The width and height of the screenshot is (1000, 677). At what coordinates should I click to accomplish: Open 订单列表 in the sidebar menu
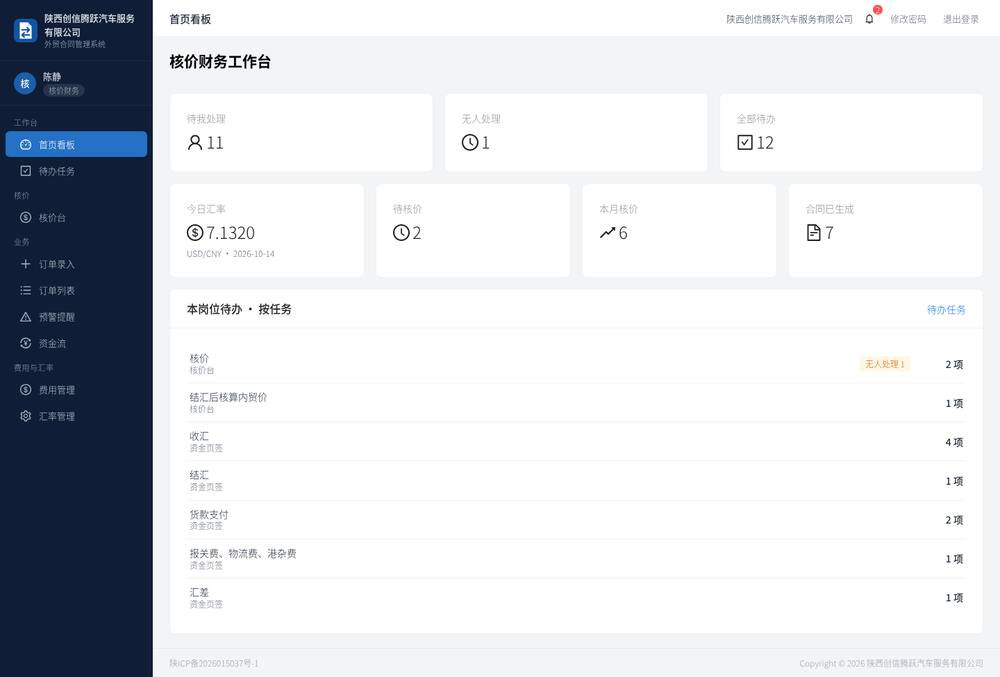pos(77,290)
